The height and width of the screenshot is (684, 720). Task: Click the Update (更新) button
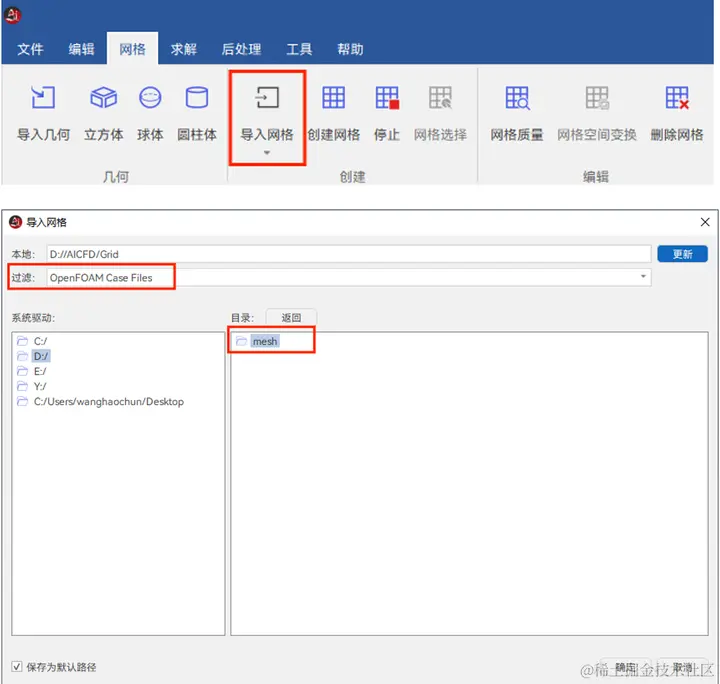click(x=682, y=254)
